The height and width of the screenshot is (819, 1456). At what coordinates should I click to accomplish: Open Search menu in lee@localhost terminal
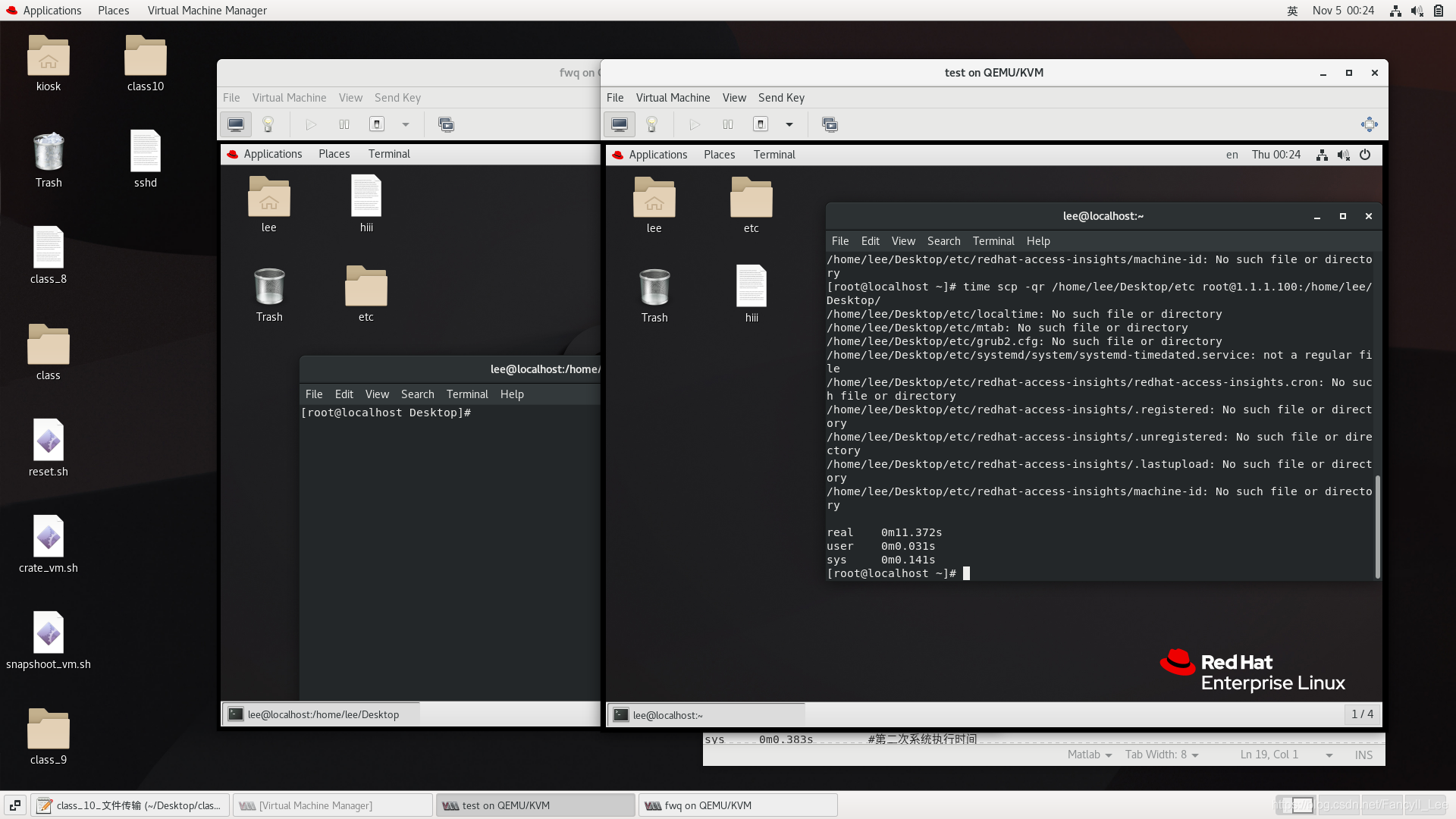(x=943, y=241)
